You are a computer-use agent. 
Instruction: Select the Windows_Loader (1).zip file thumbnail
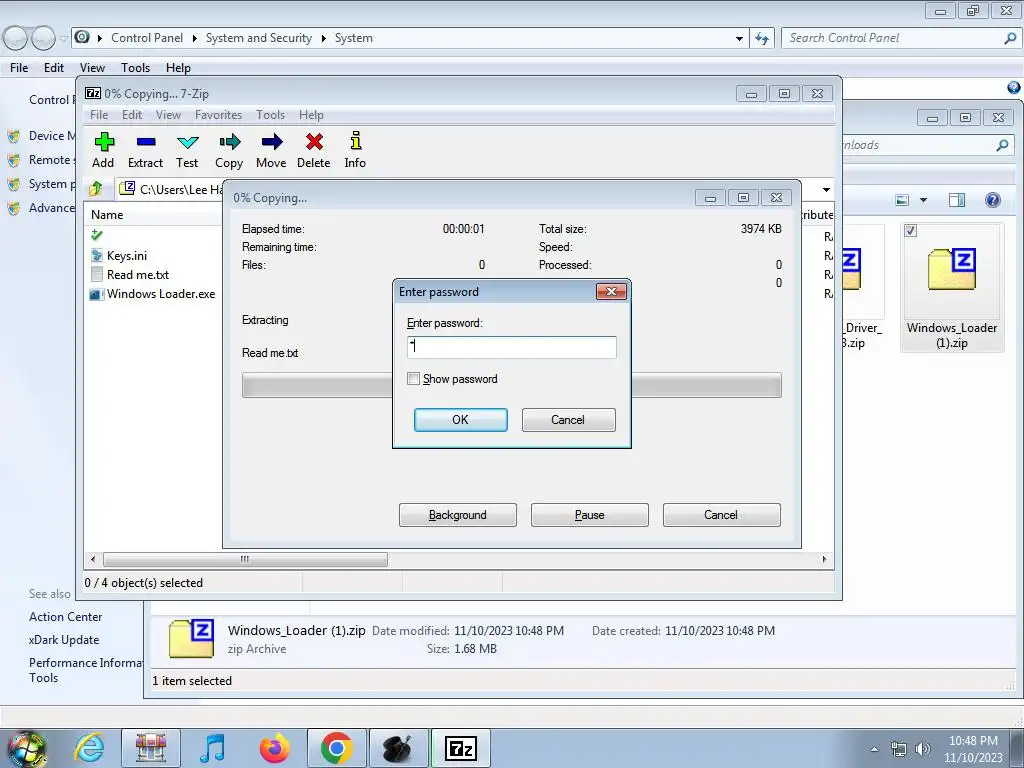tap(952, 288)
